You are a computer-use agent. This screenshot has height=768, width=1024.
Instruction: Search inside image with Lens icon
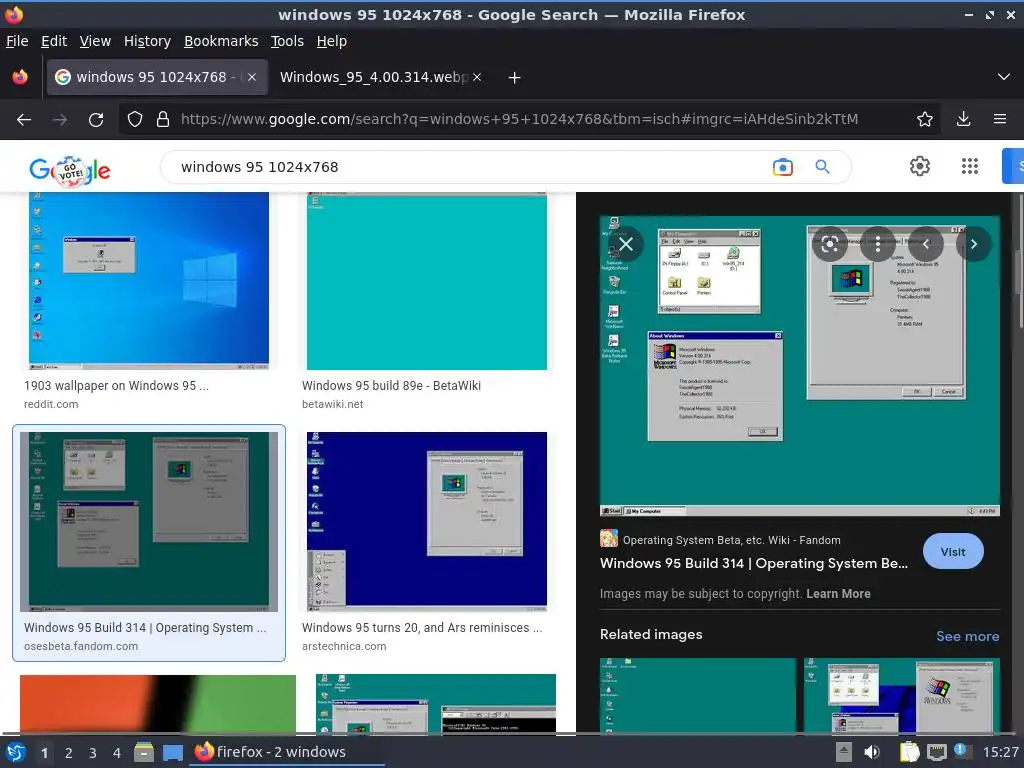tap(829, 244)
